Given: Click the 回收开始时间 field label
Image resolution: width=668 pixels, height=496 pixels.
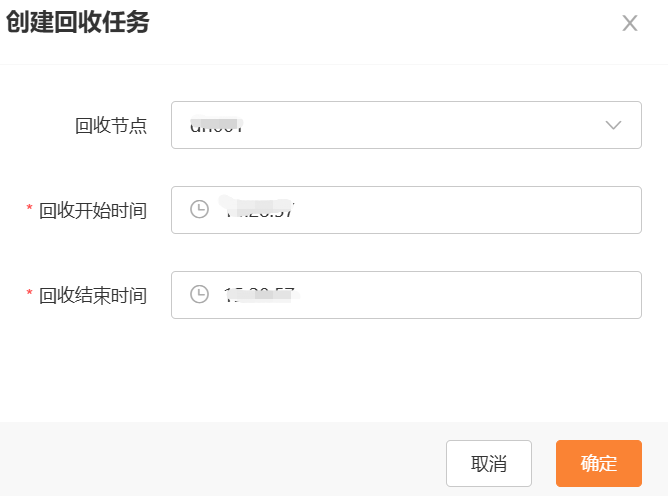Looking at the screenshot, I should [x=93, y=211].
